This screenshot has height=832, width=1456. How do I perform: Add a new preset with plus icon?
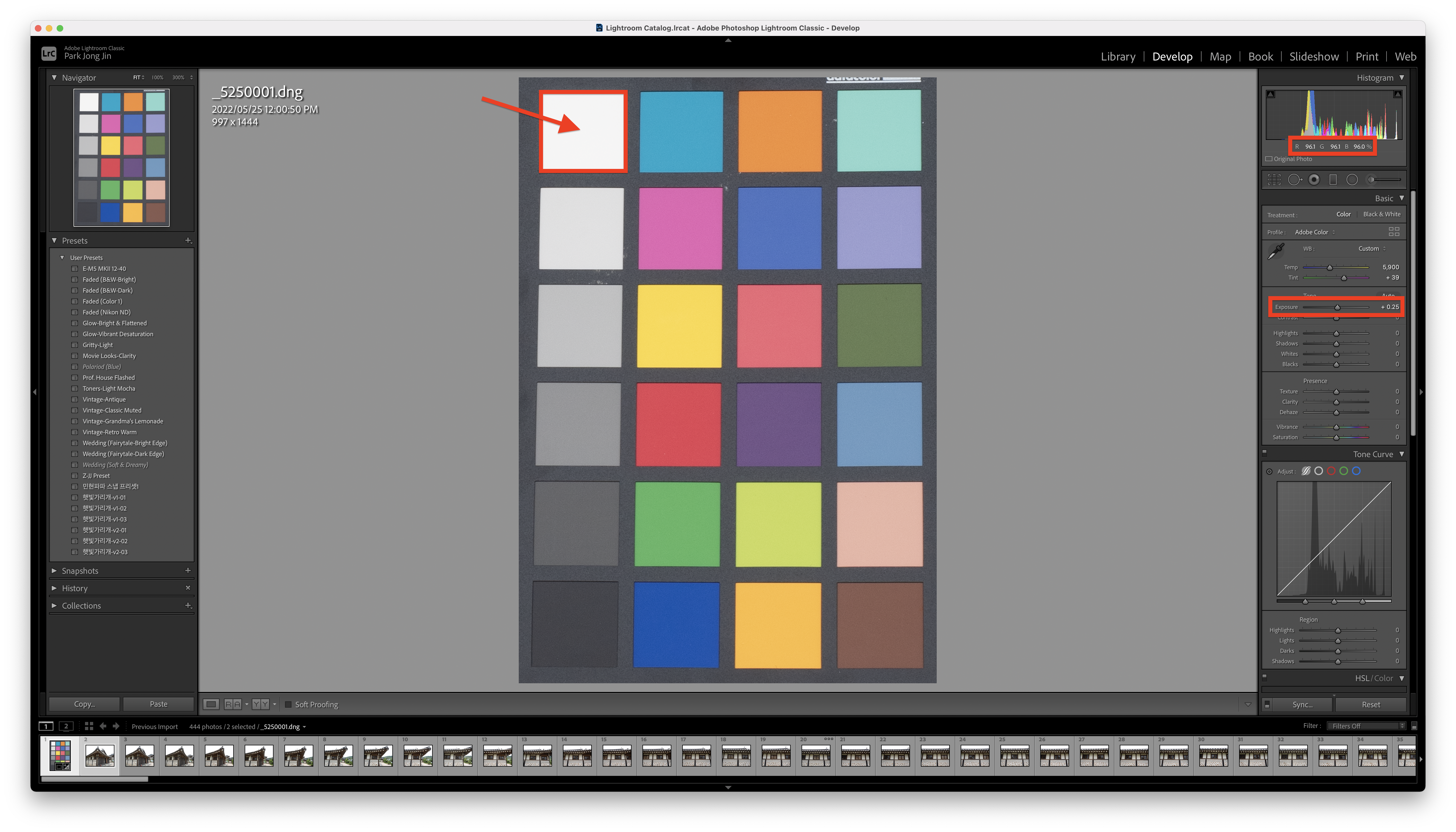pyautogui.click(x=188, y=241)
